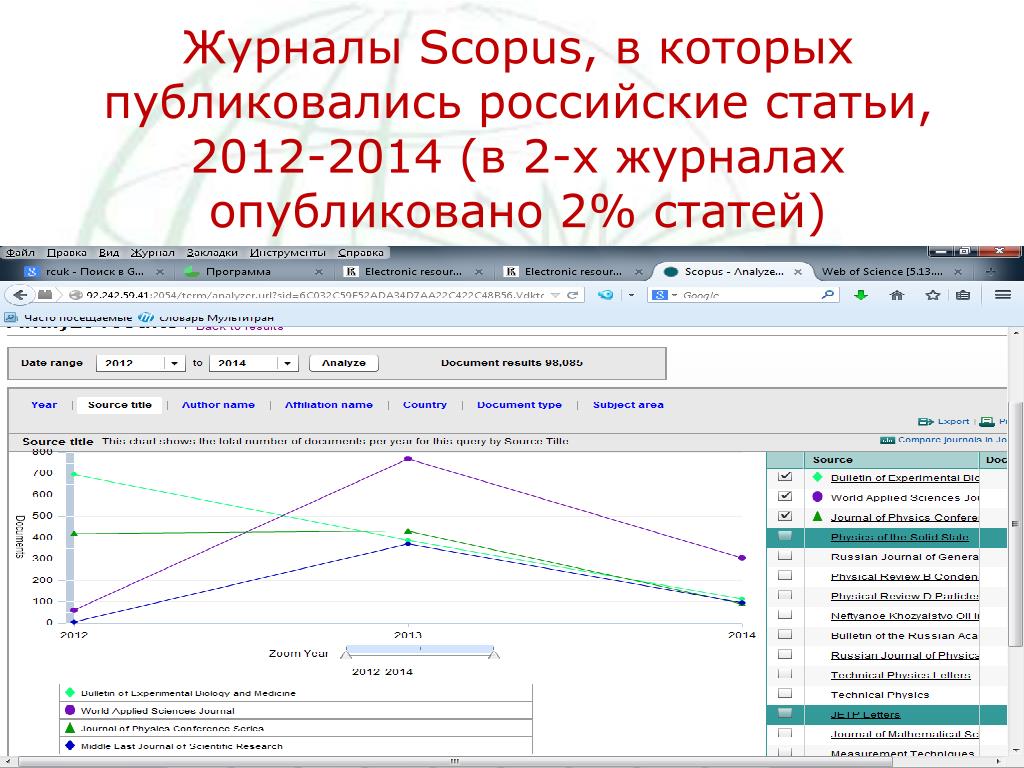Switch to the Subject area tab
This screenshot has width=1024, height=768.
click(x=628, y=405)
